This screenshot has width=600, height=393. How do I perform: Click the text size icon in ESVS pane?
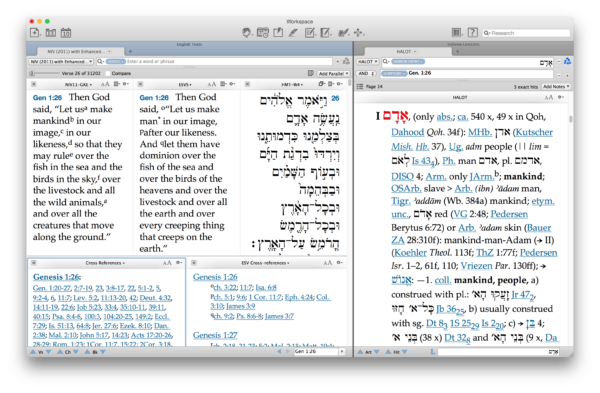(x=212, y=84)
